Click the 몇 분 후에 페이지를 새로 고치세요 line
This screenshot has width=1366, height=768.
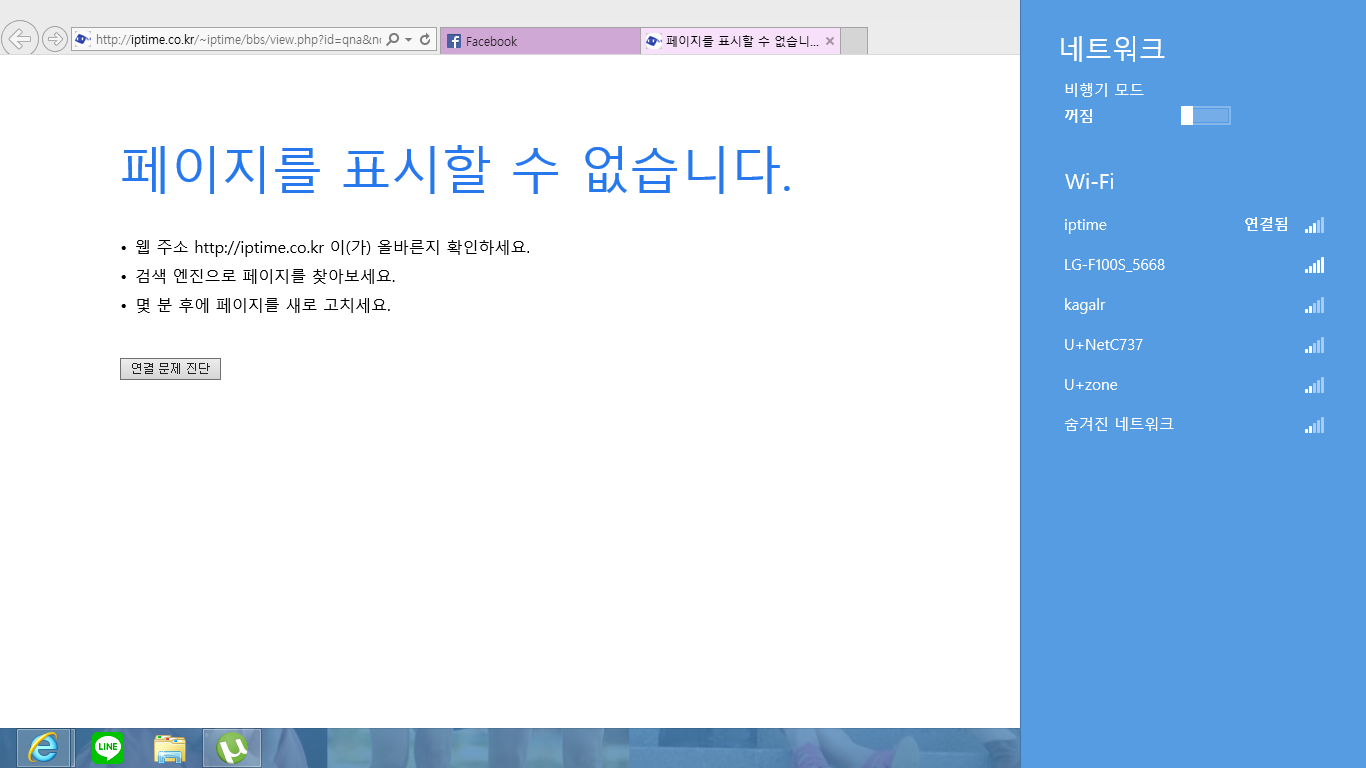(263, 305)
